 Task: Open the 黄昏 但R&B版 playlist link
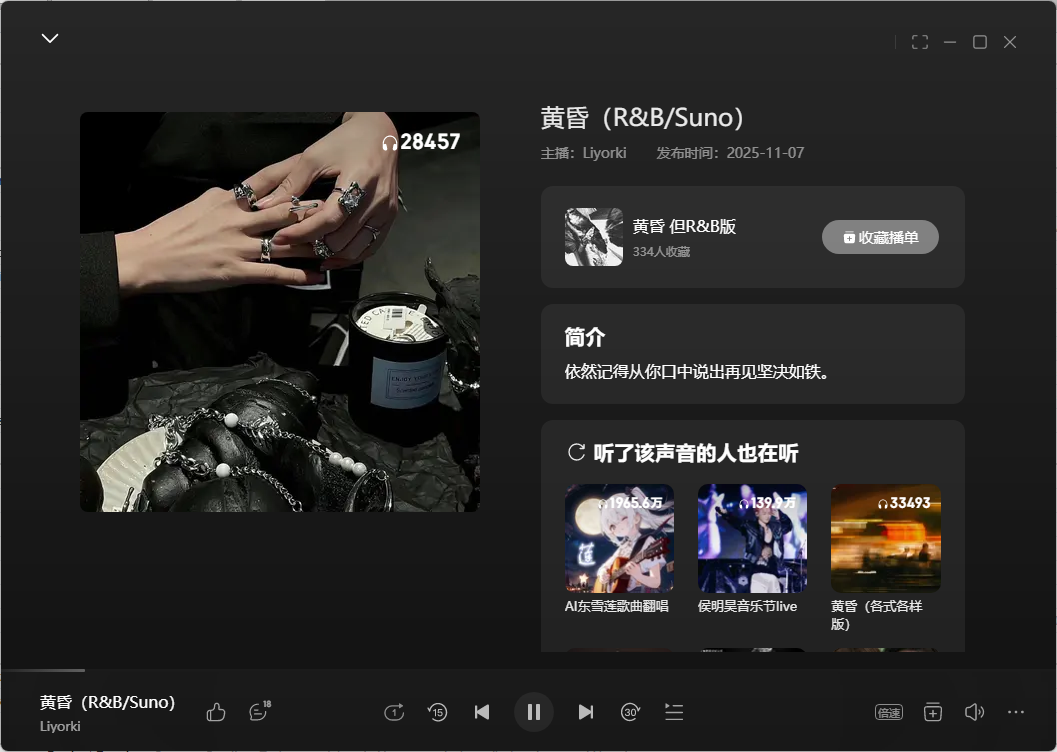click(684, 227)
